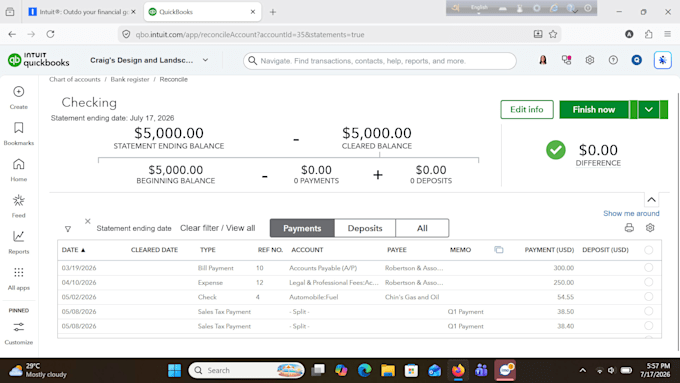Expand company name switcher chevron

coord(206,60)
